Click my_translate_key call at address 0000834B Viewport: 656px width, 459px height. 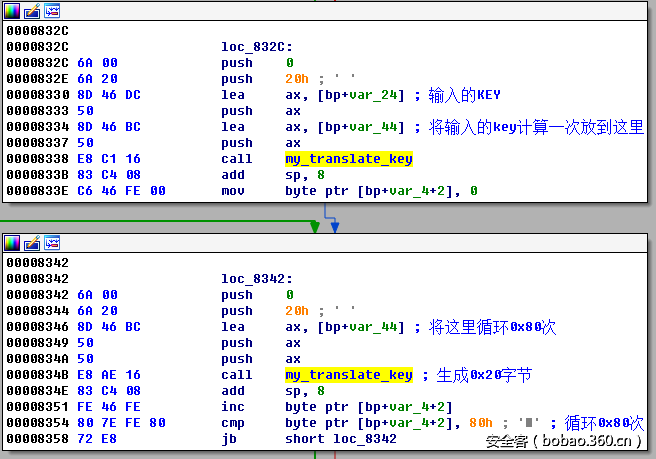(348, 375)
